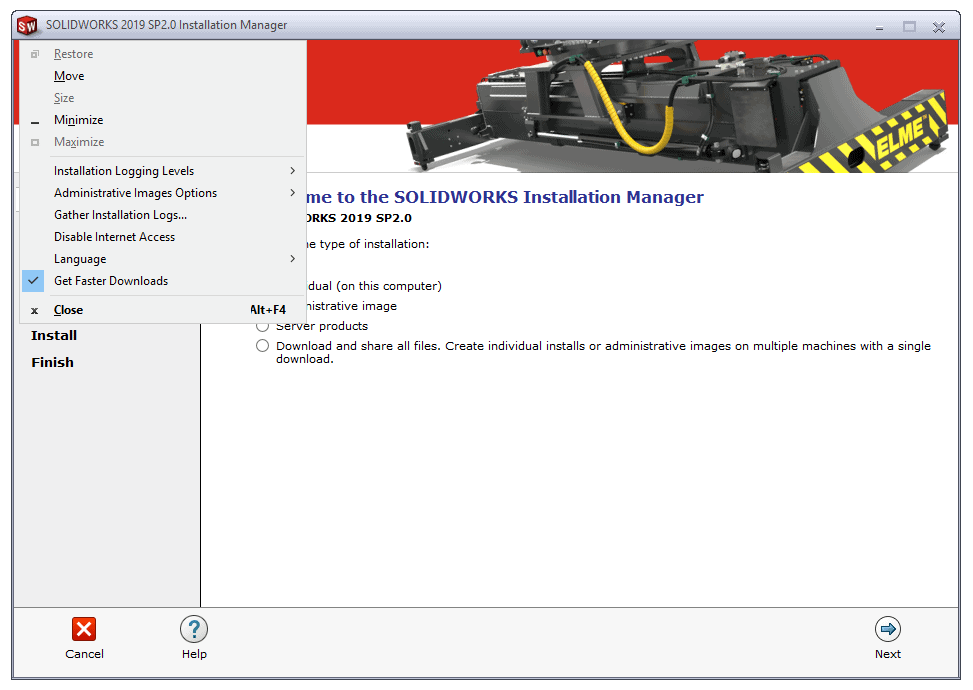Click the Finish step in sidebar
This screenshot has width=973, height=690.
tap(53, 362)
